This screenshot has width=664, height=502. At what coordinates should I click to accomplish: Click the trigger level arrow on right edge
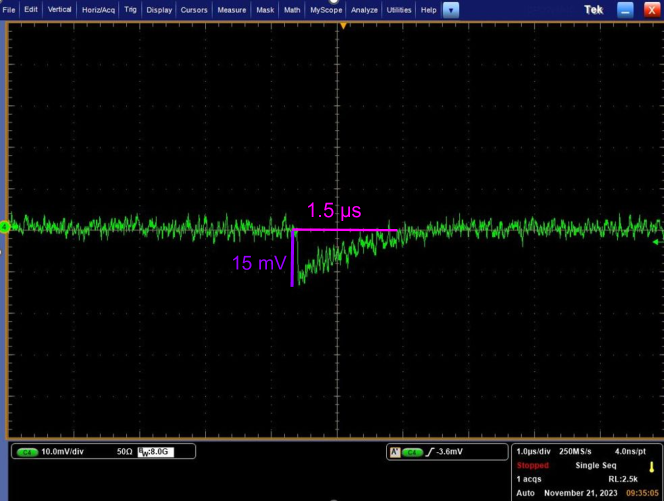point(656,242)
